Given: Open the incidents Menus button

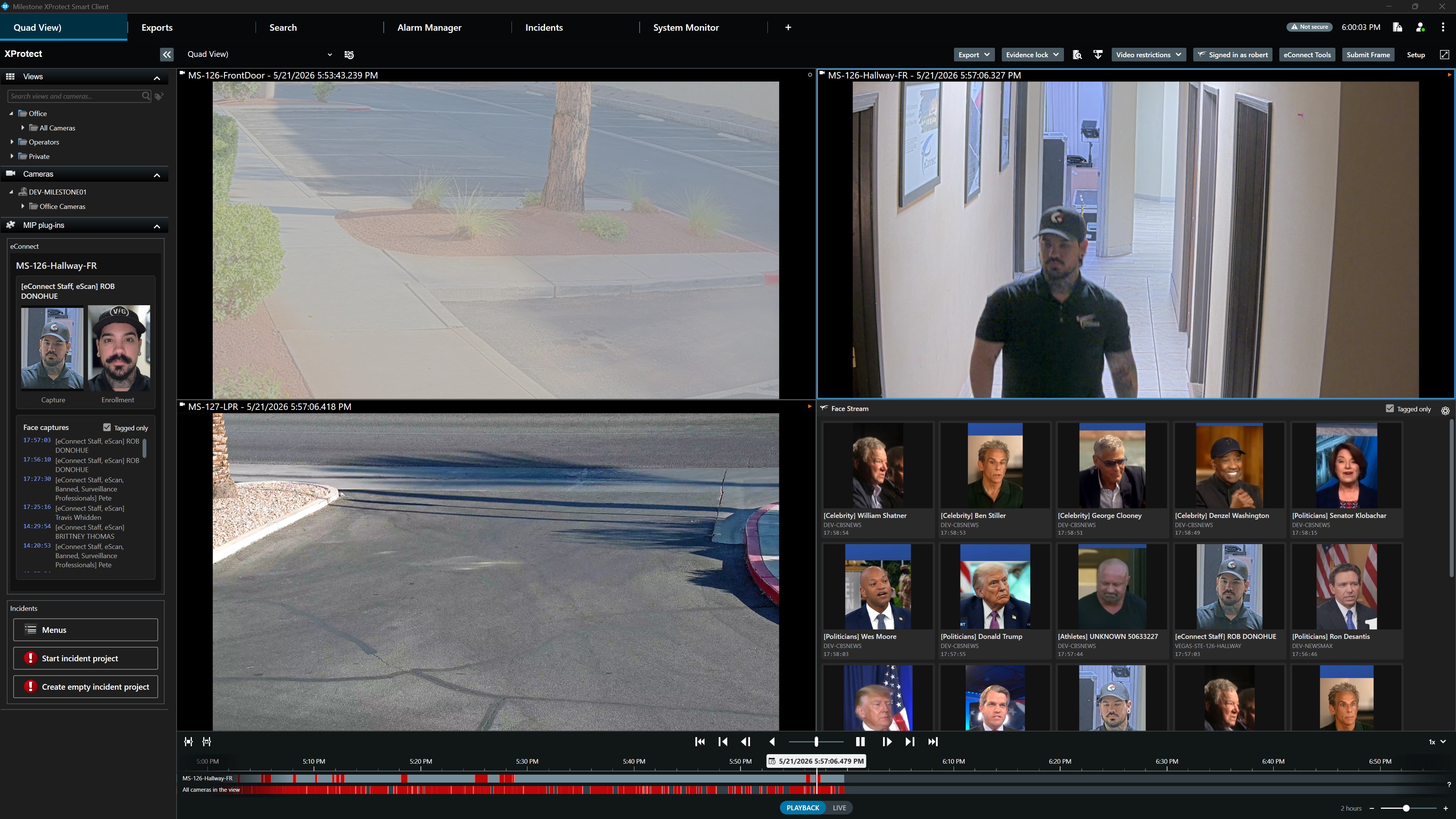Looking at the screenshot, I should point(85,630).
